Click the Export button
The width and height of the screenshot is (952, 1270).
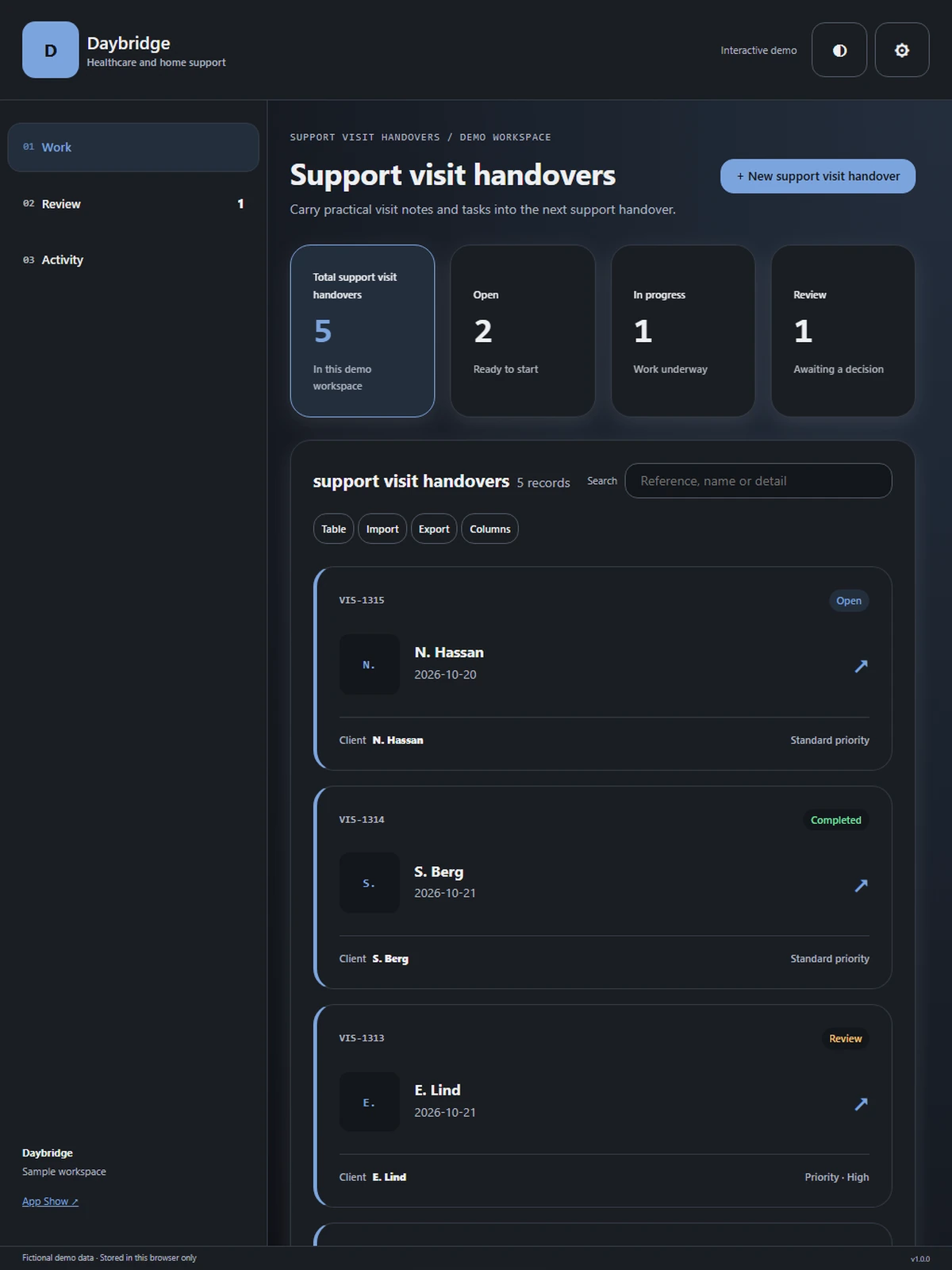click(434, 529)
